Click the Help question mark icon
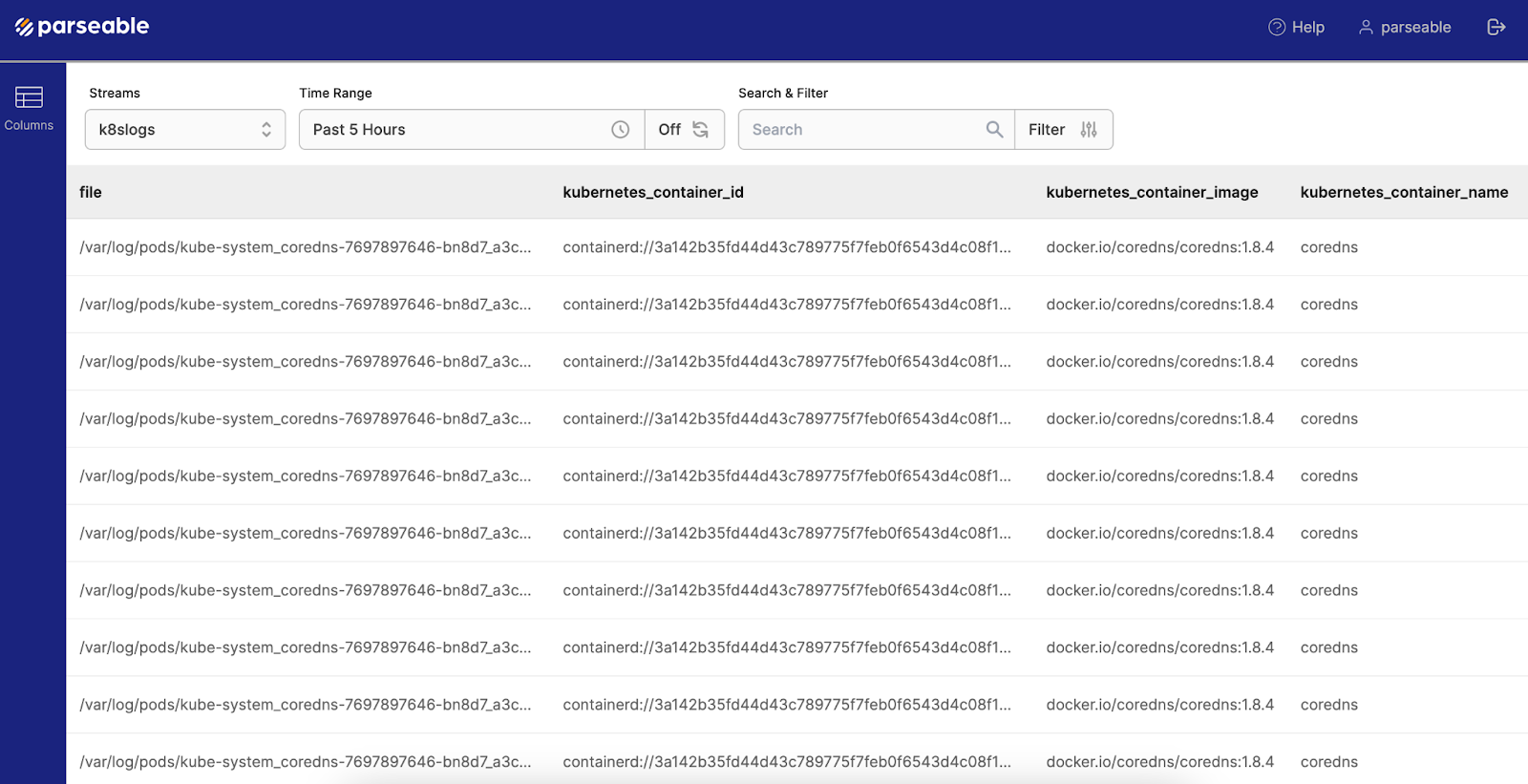Viewport: 1528px width, 784px height. 1276,28
